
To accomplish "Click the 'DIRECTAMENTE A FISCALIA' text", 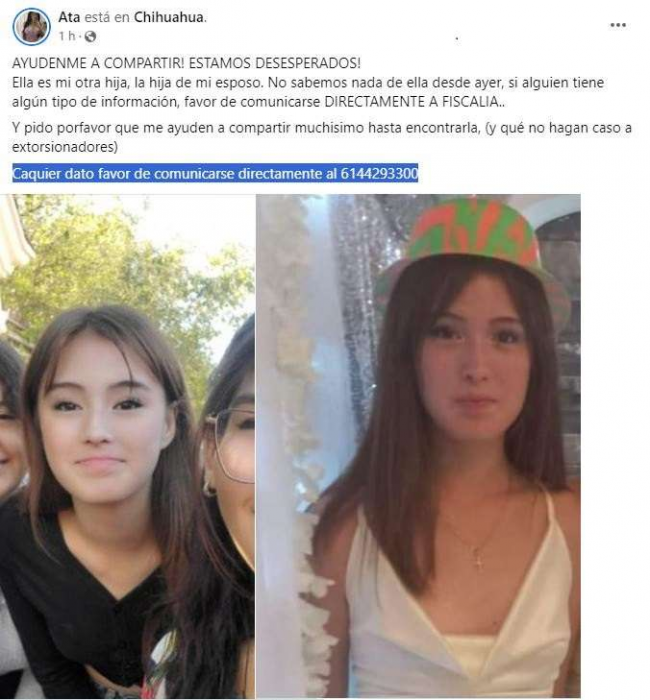I will coord(411,102).
